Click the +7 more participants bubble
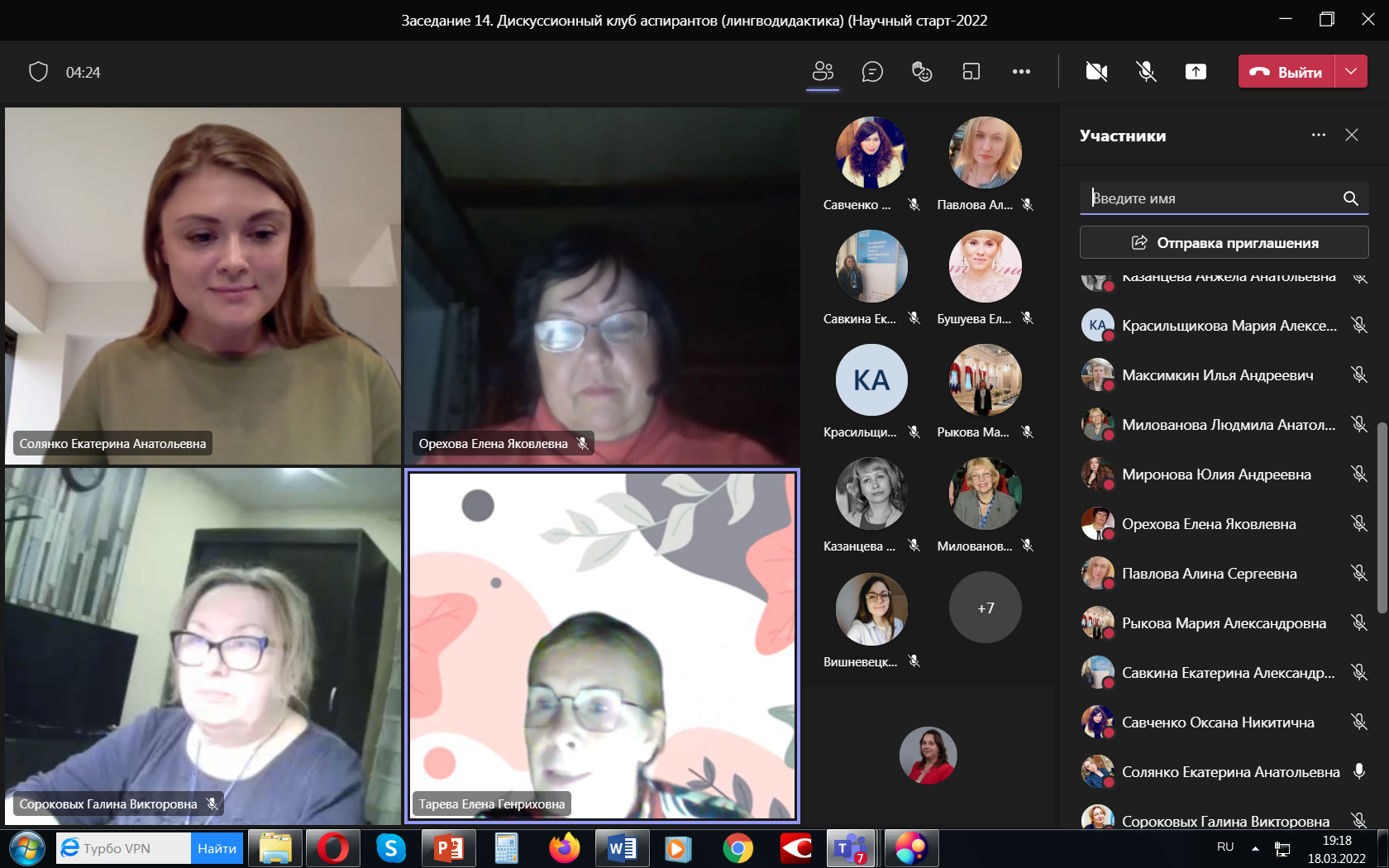 tap(985, 608)
